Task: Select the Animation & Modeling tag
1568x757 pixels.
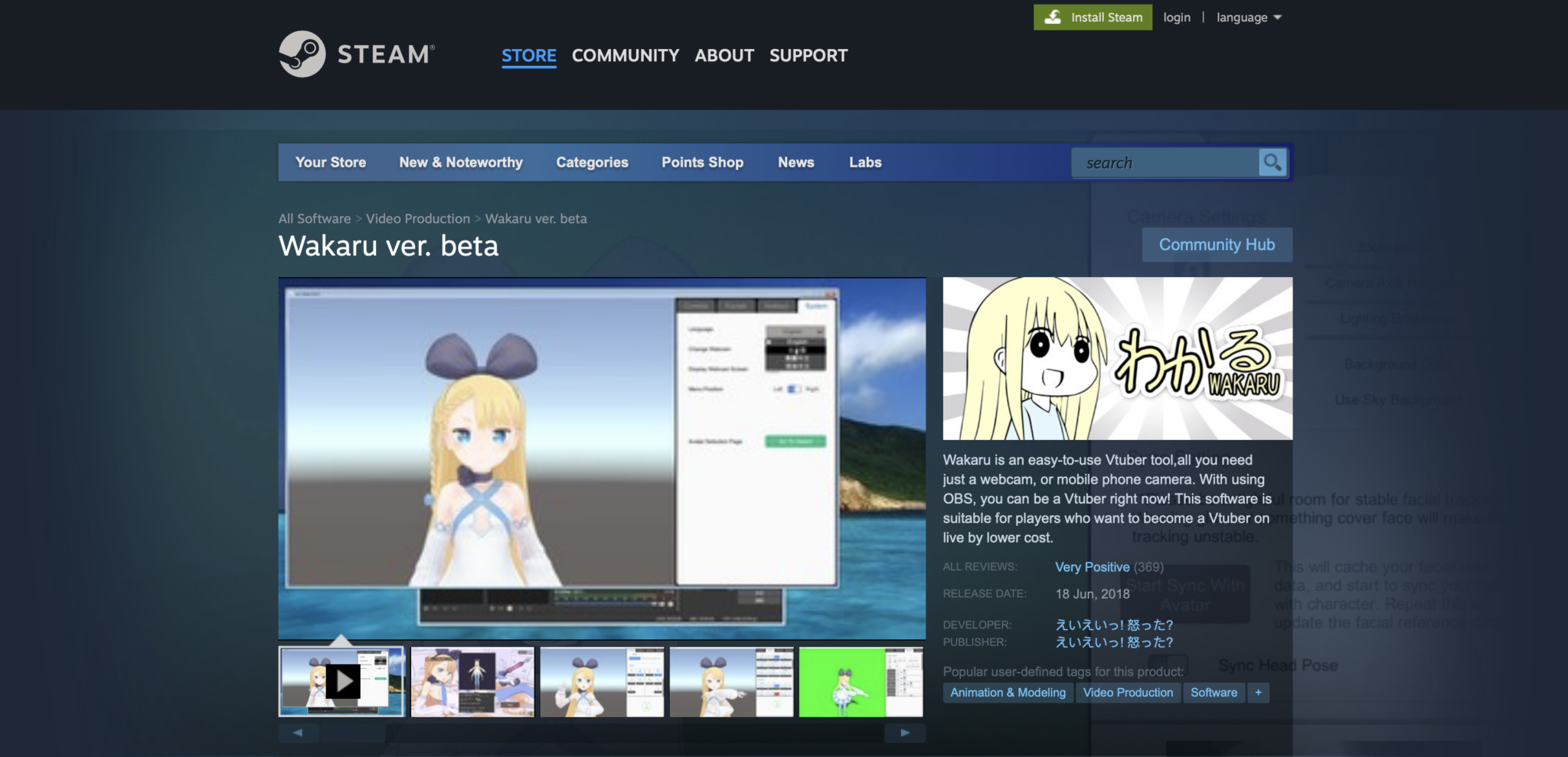Action: pyautogui.click(x=1008, y=692)
